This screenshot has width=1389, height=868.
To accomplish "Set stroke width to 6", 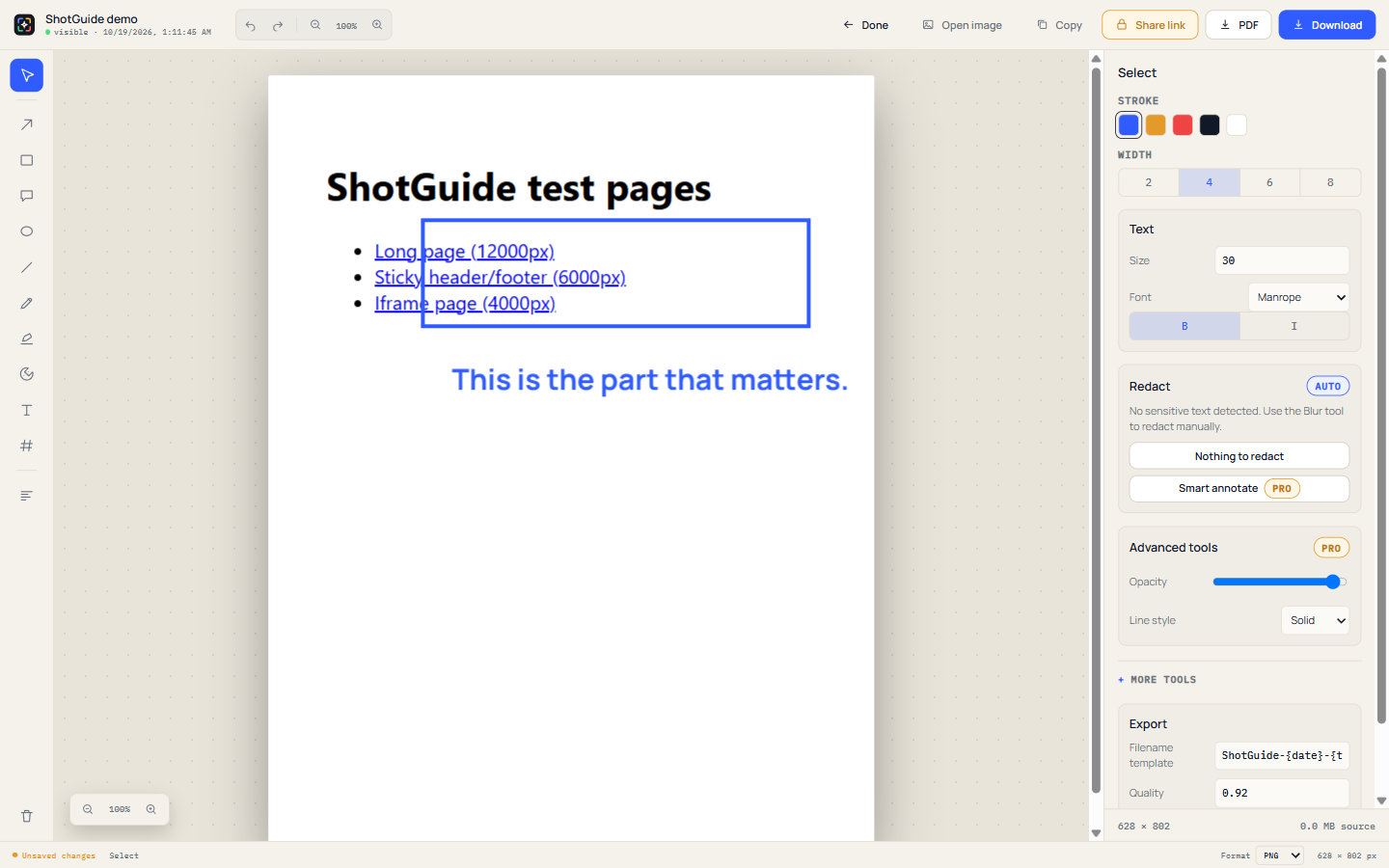I will (1269, 182).
